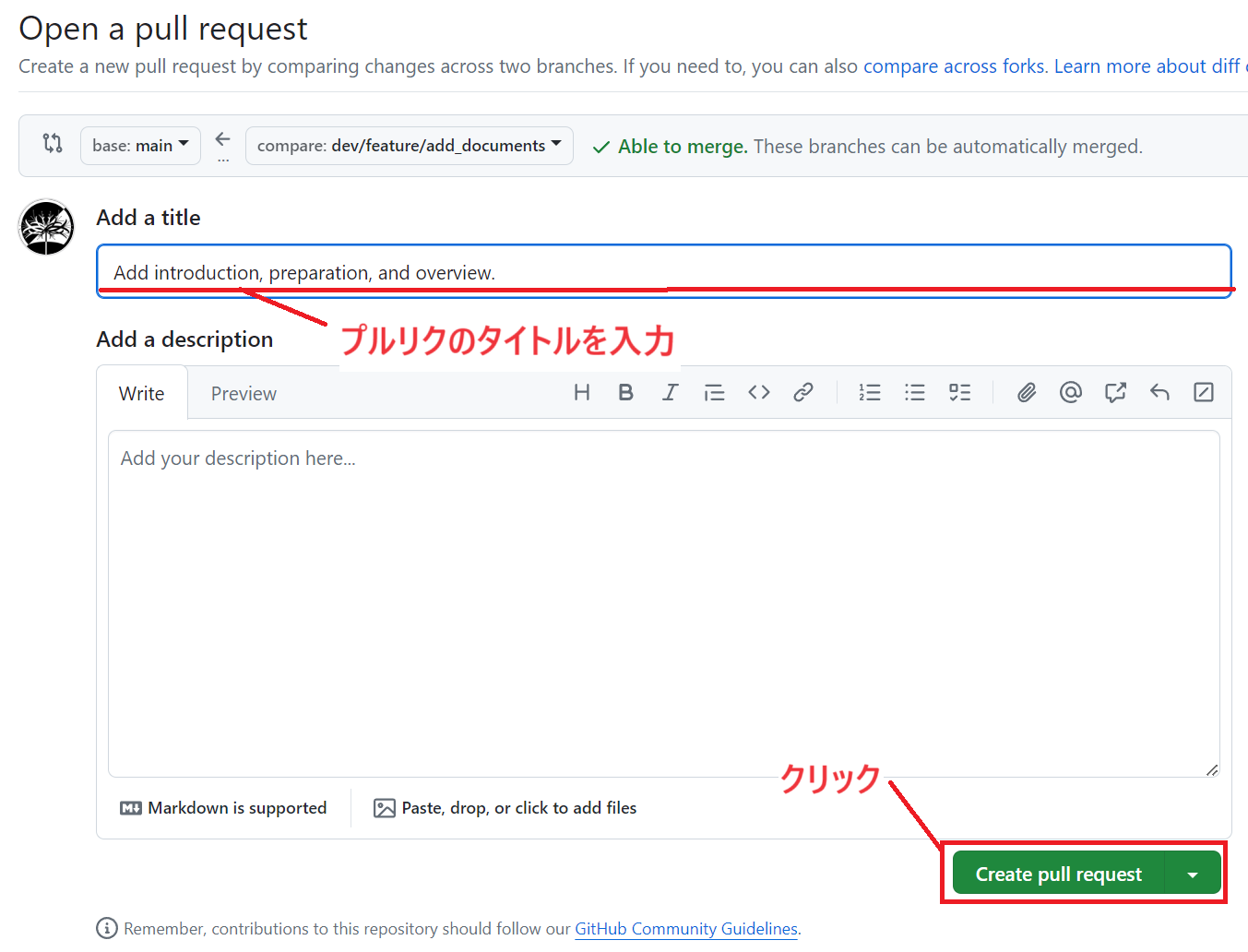1248x952 pixels.
Task: Insert a code snippet
Action: coord(758,392)
